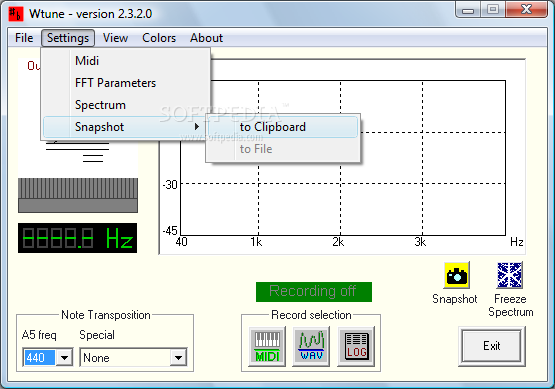
Task: Close the Wtune window
Action: [x=527, y=10]
